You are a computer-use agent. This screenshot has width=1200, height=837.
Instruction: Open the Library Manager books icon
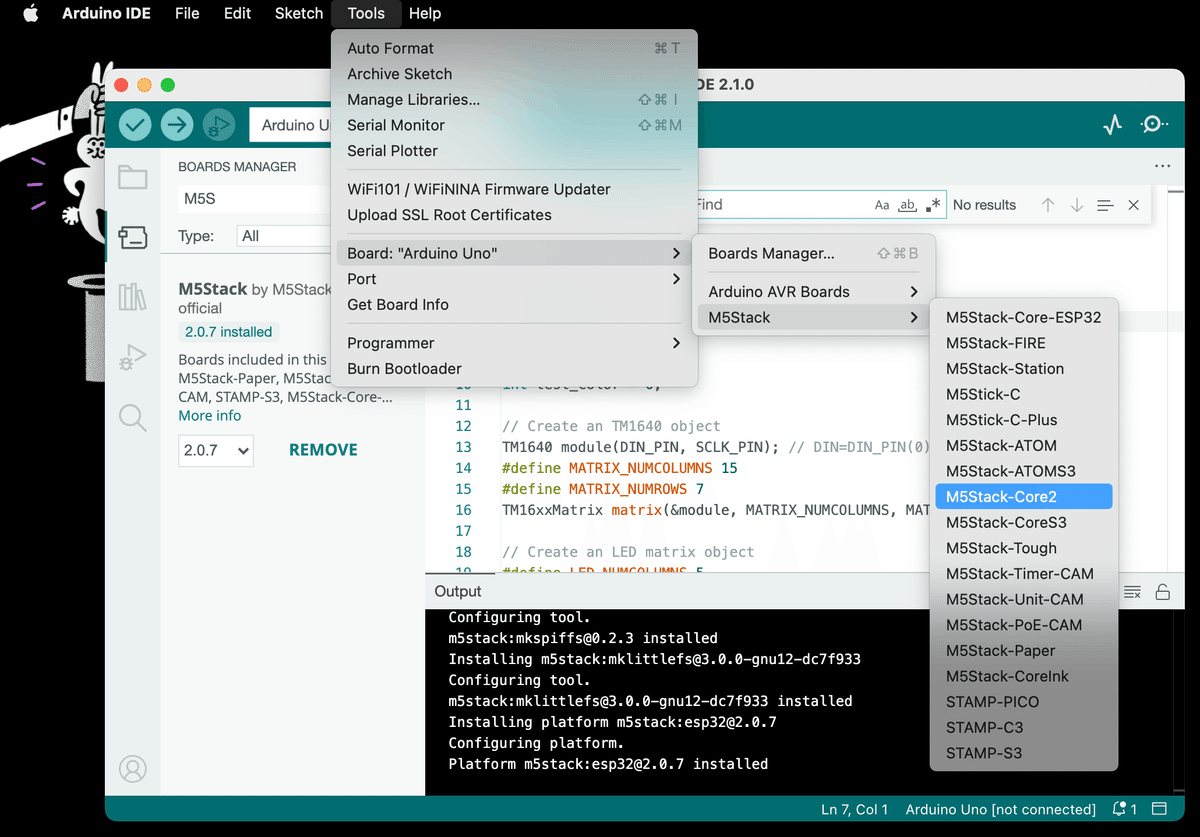pos(132,296)
